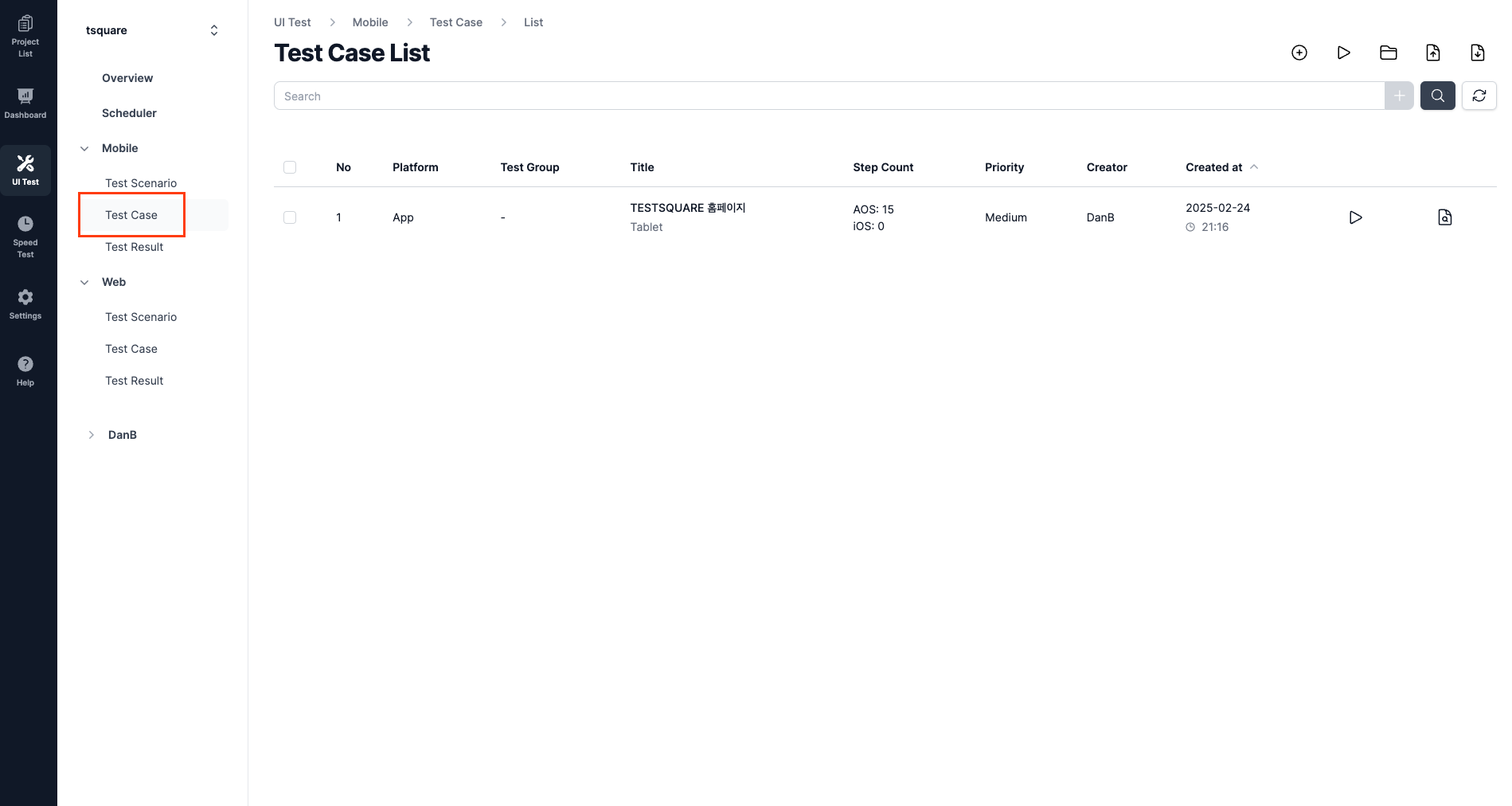Screen dimensions: 1512x806
Task: Open the TESTSQUARE 홈페이지 title
Action: (x=688, y=208)
